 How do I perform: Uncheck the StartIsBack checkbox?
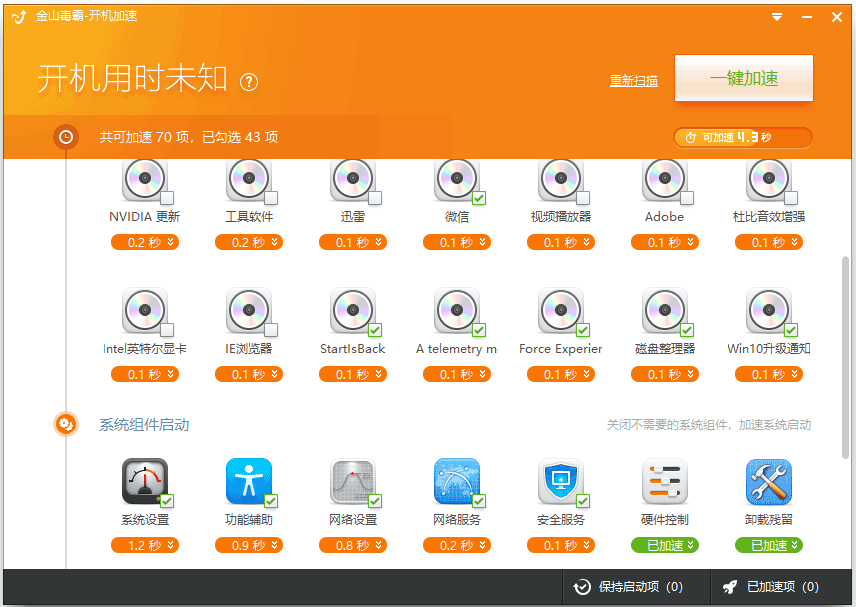[375, 330]
